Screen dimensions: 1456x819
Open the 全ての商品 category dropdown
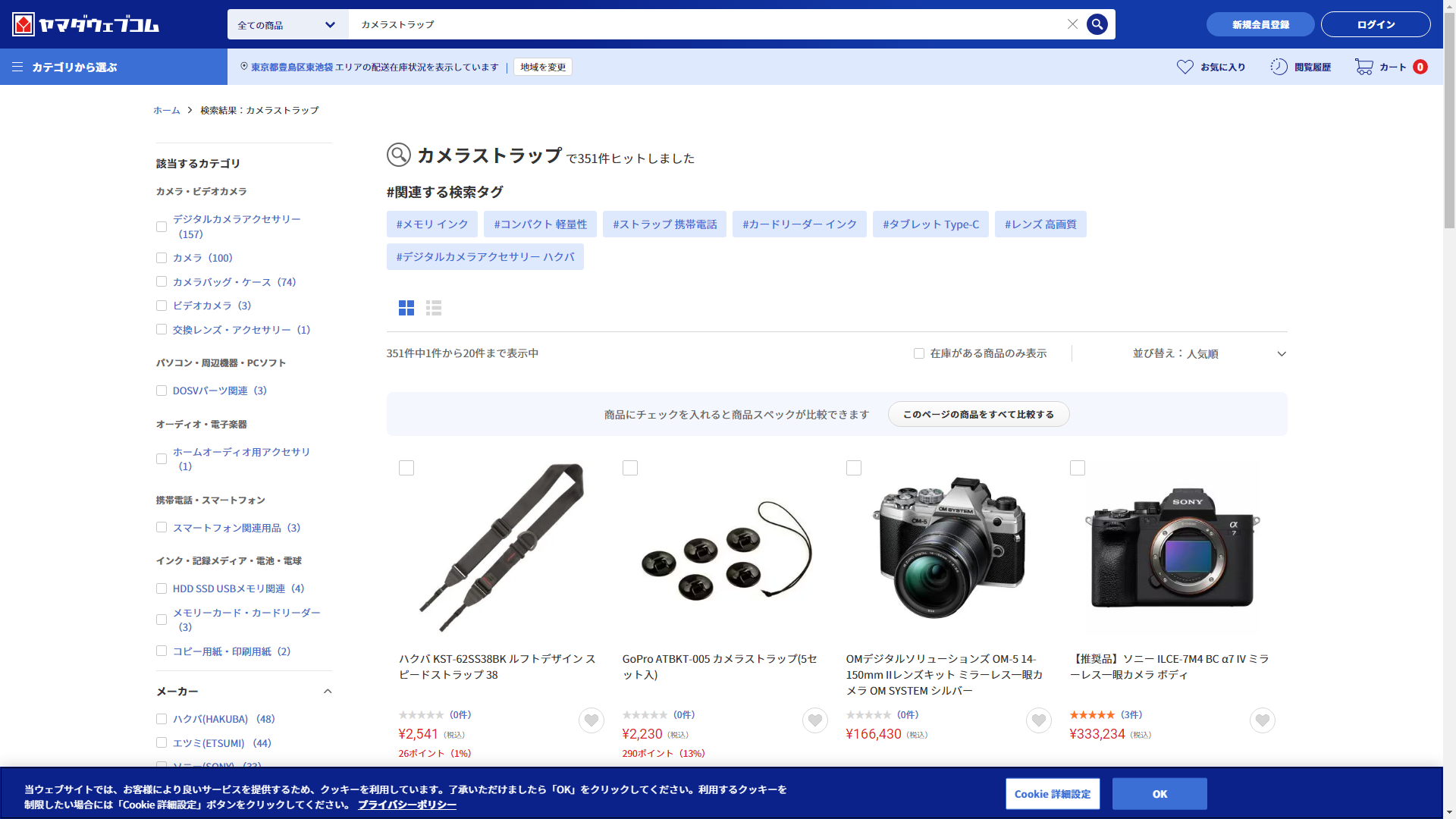(287, 24)
